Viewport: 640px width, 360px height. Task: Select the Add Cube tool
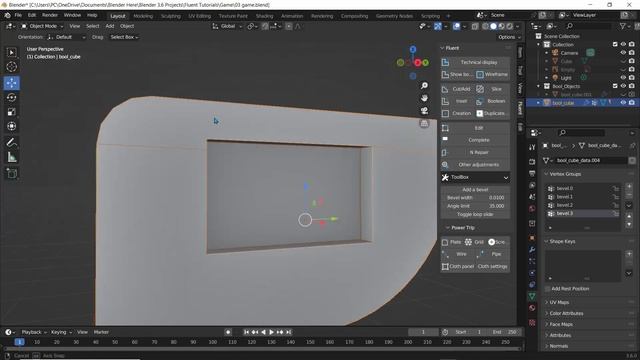(12, 173)
